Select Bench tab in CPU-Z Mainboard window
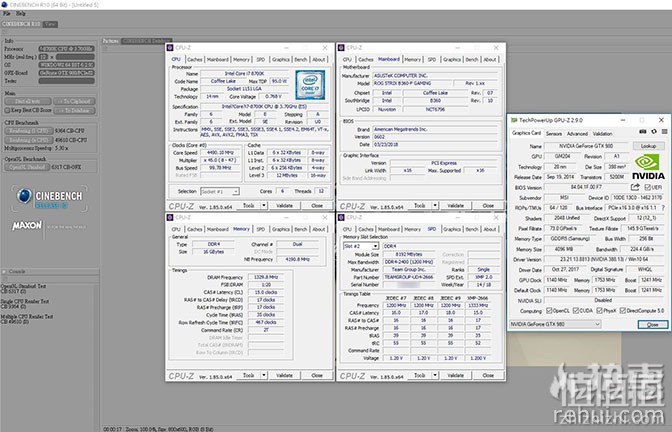Screen dimensions: 672x432 [x=472, y=60]
